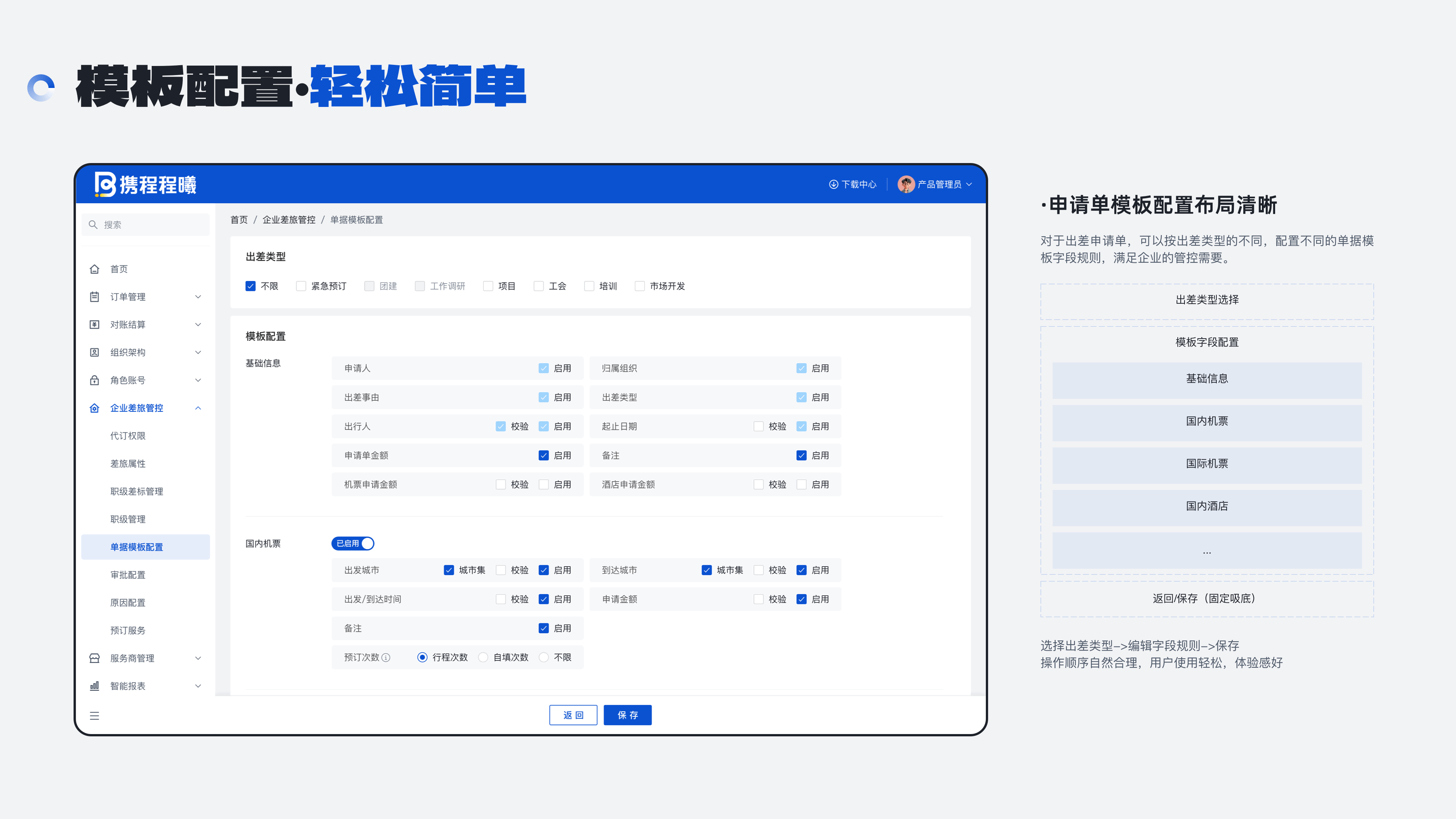Open the 产品管理员 dropdown arrow
Viewport: 1456px width, 819px height.
click(x=970, y=184)
